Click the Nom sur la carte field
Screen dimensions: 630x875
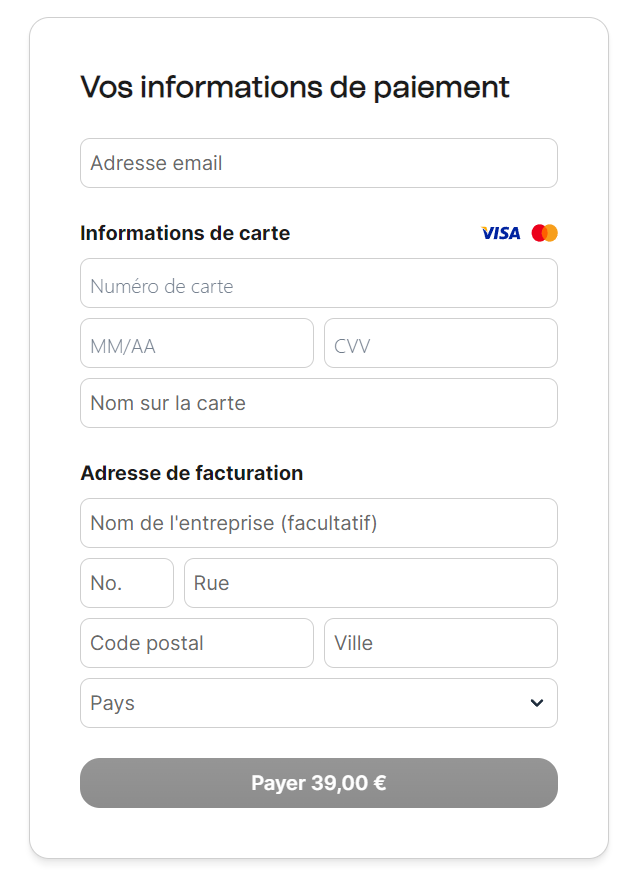tap(318, 403)
